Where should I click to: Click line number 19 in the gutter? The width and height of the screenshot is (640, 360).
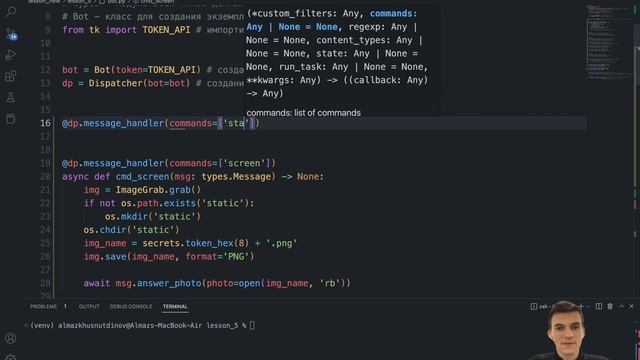[45, 163]
